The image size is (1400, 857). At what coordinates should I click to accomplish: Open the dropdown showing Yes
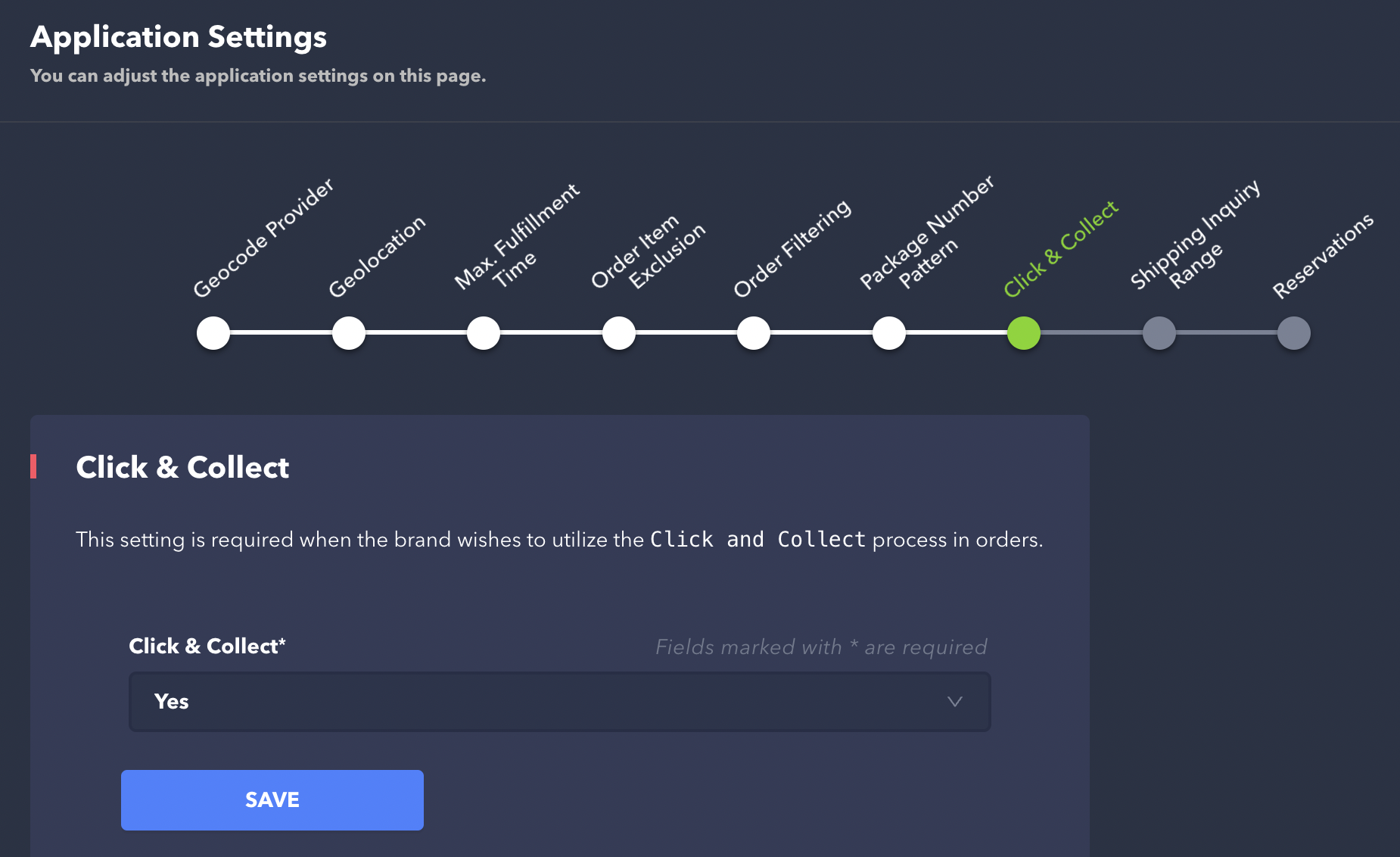[559, 702]
